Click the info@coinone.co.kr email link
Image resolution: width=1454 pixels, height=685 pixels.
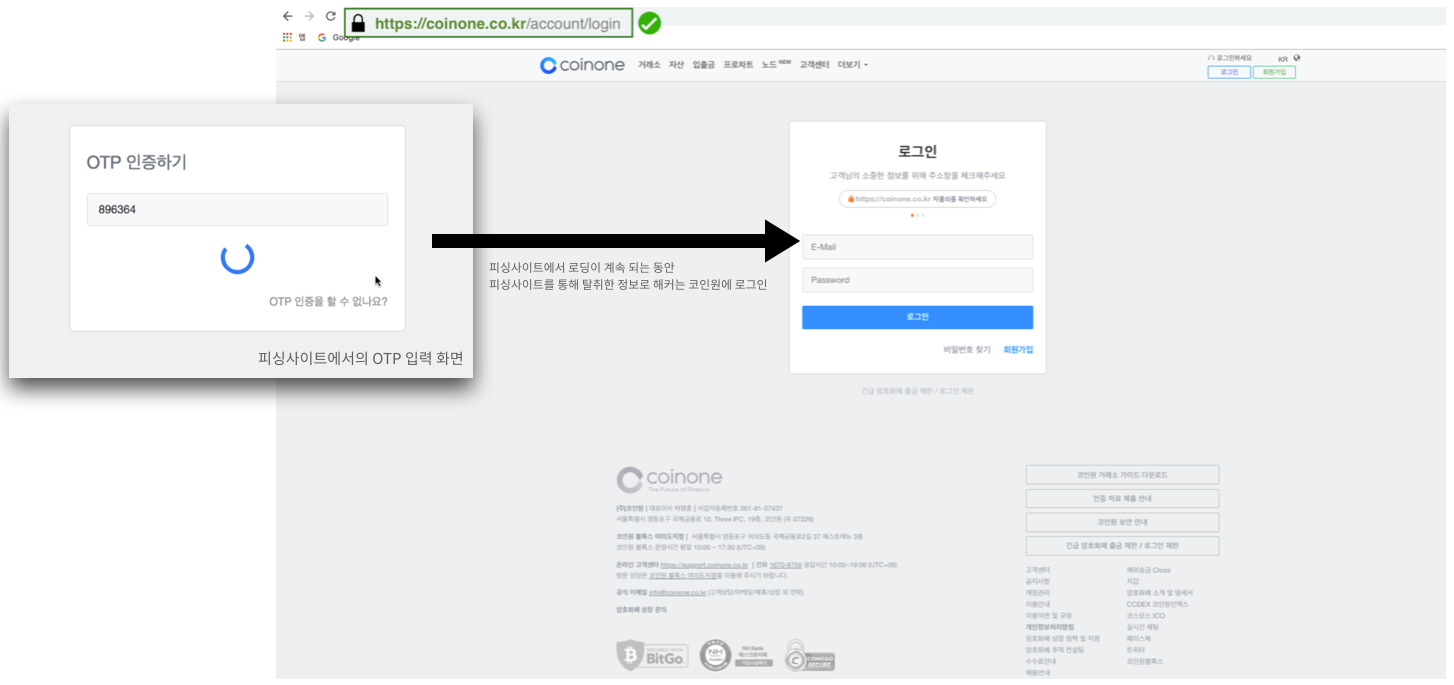click(x=678, y=592)
